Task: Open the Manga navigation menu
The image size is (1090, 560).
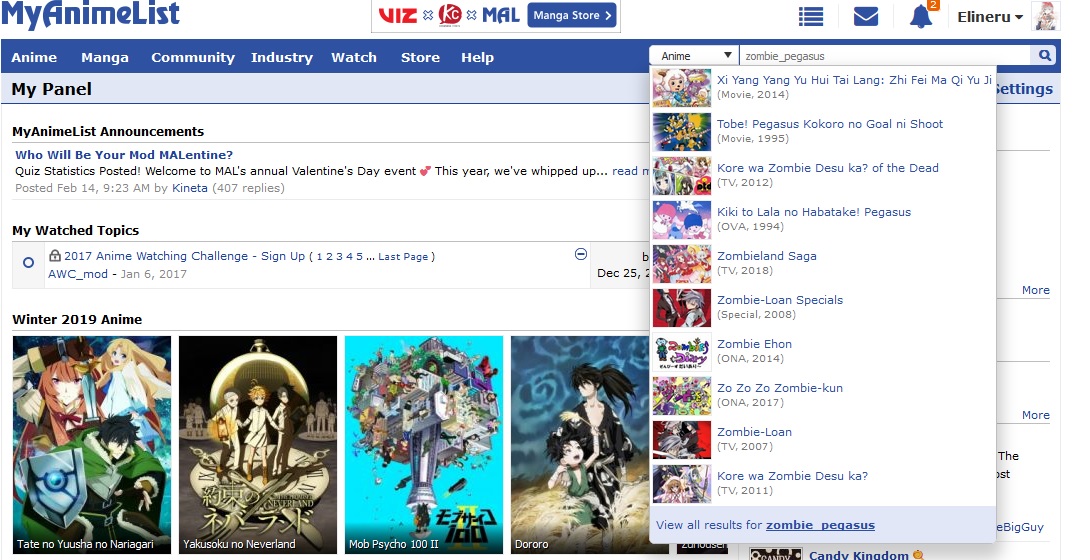Action: click(x=105, y=57)
